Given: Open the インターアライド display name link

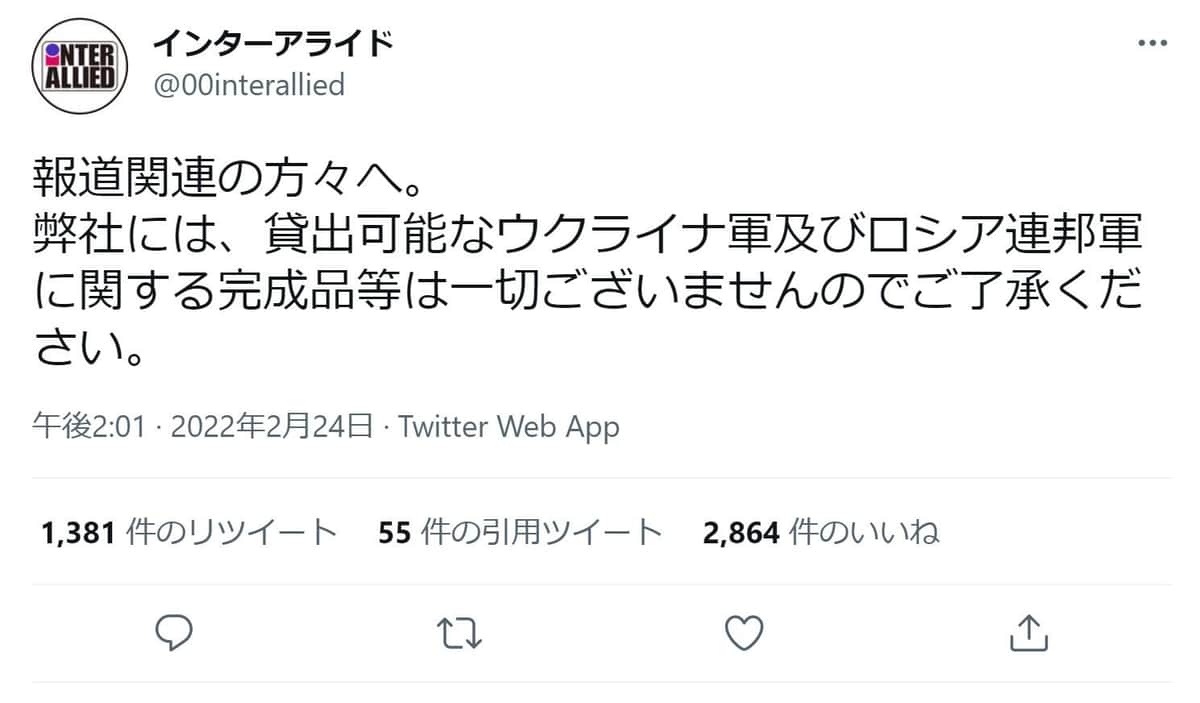Looking at the screenshot, I should coord(272,44).
